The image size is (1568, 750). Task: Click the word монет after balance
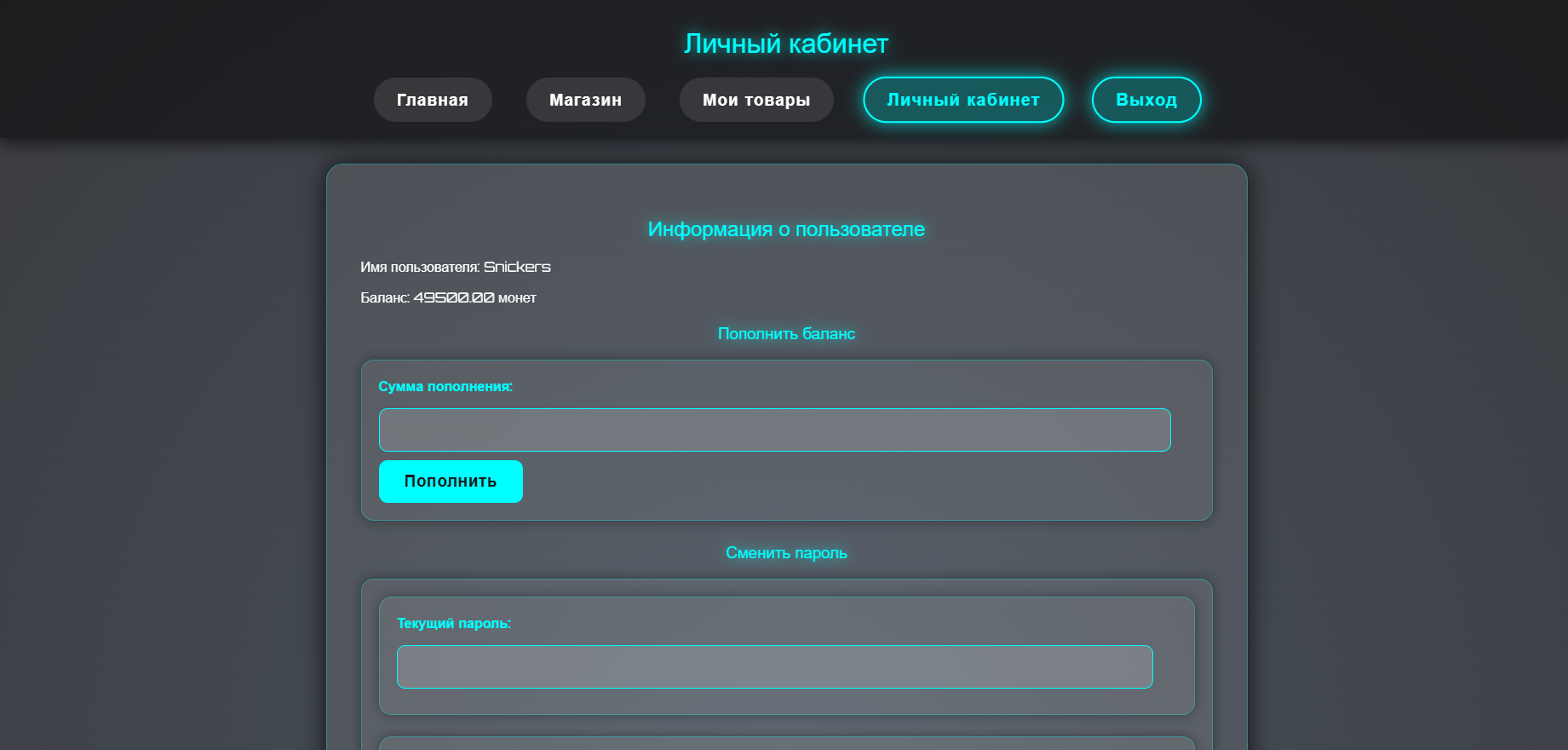point(517,298)
